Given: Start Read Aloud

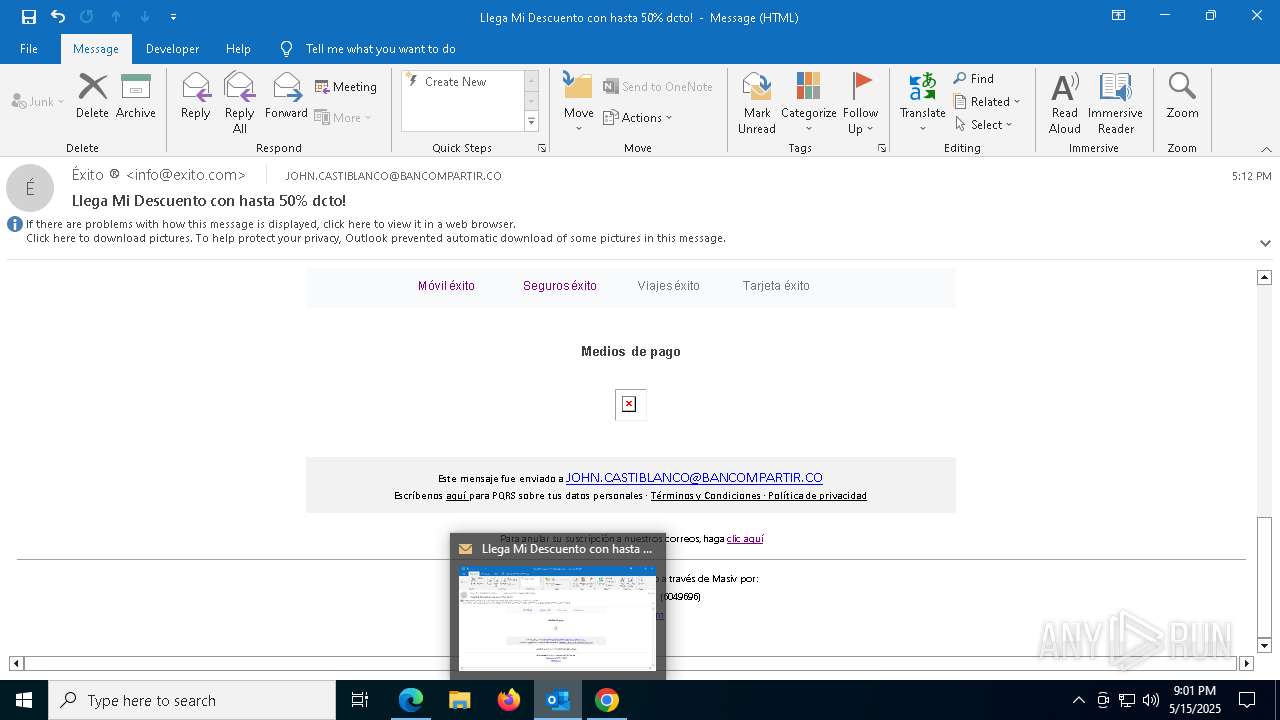Looking at the screenshot, I should point(1065,102).
